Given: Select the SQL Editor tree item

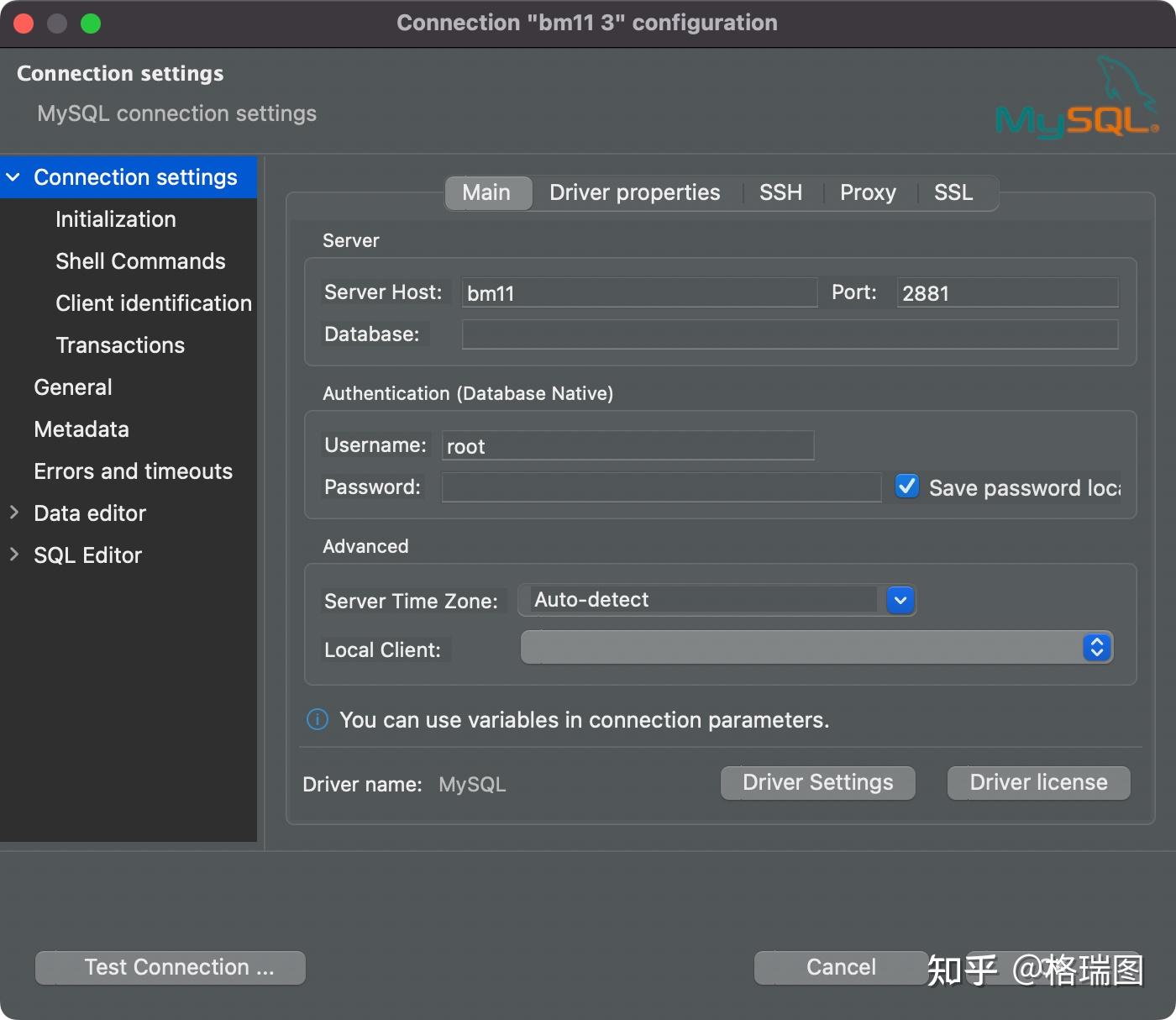Looking at the screenshot, I should coord(129,555).
